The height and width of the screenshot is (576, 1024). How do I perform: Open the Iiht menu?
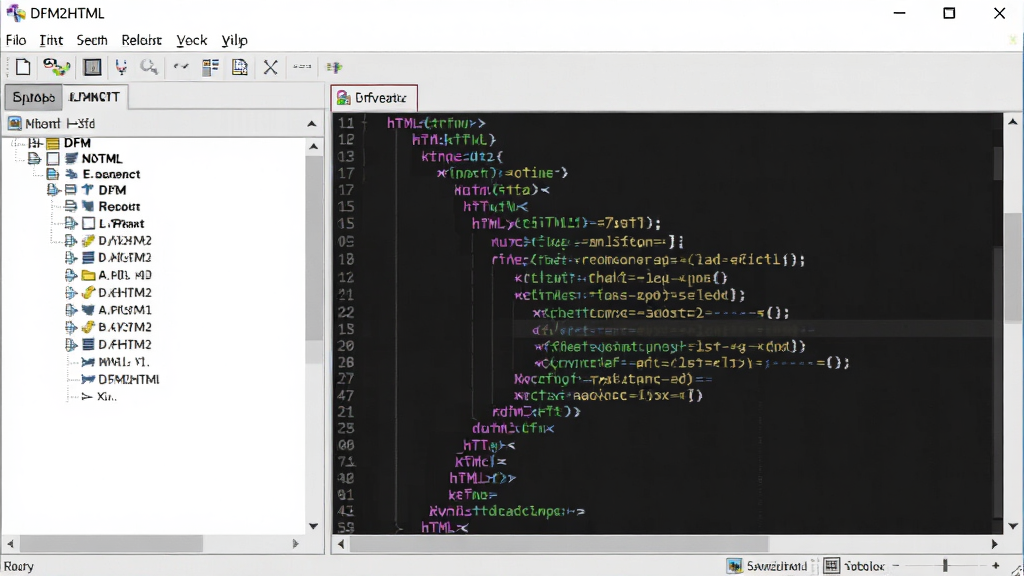coord(51,40)
